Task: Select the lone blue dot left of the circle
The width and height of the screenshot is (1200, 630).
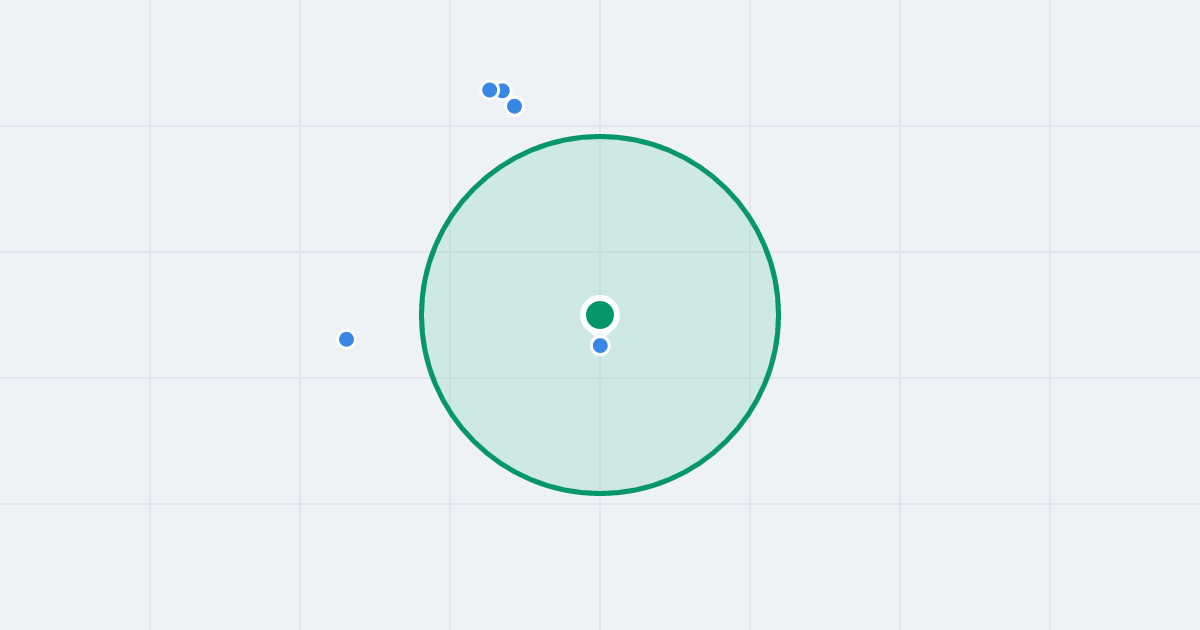Action: click(x=347, y=339)
